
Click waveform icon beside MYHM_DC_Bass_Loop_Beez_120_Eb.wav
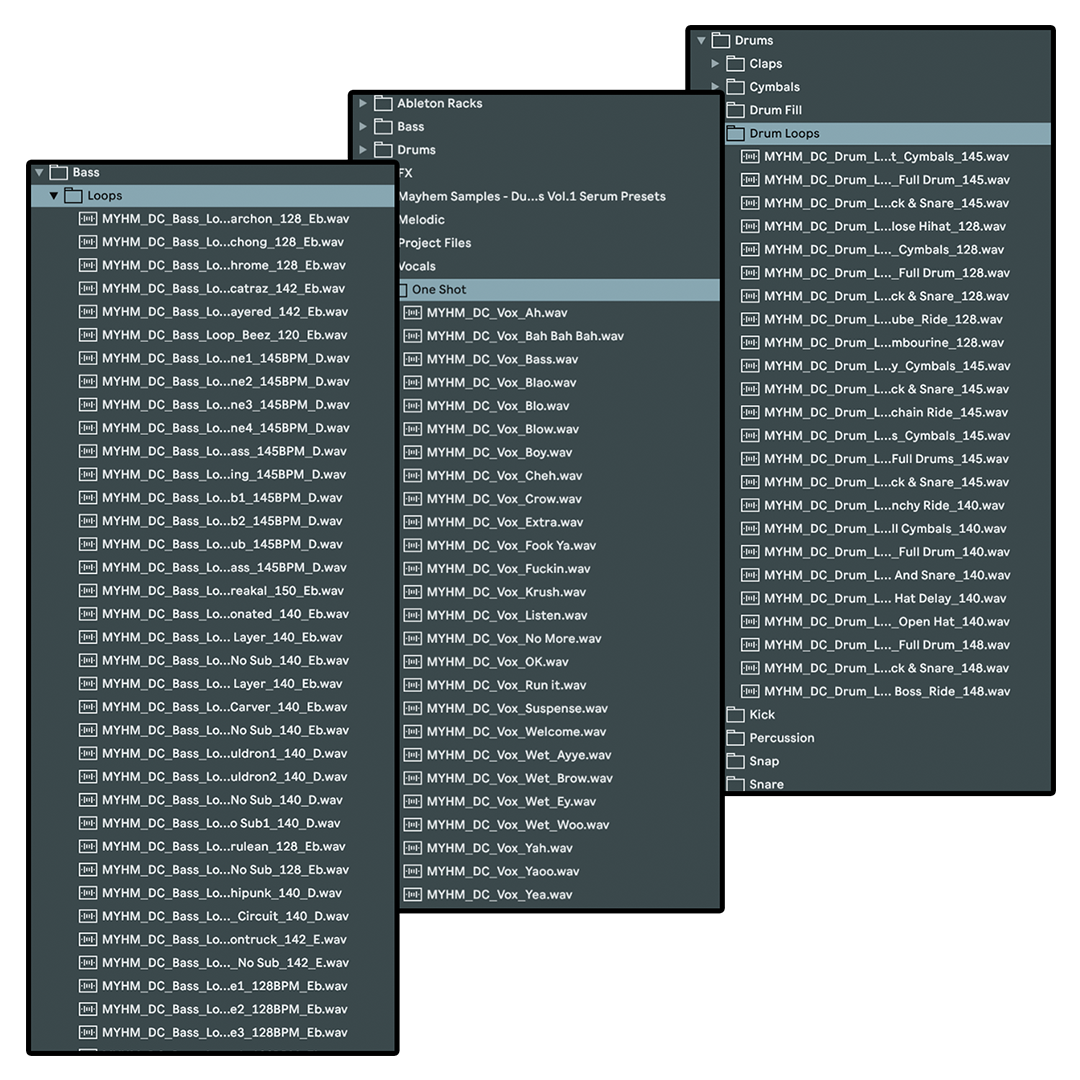point(88,335)
